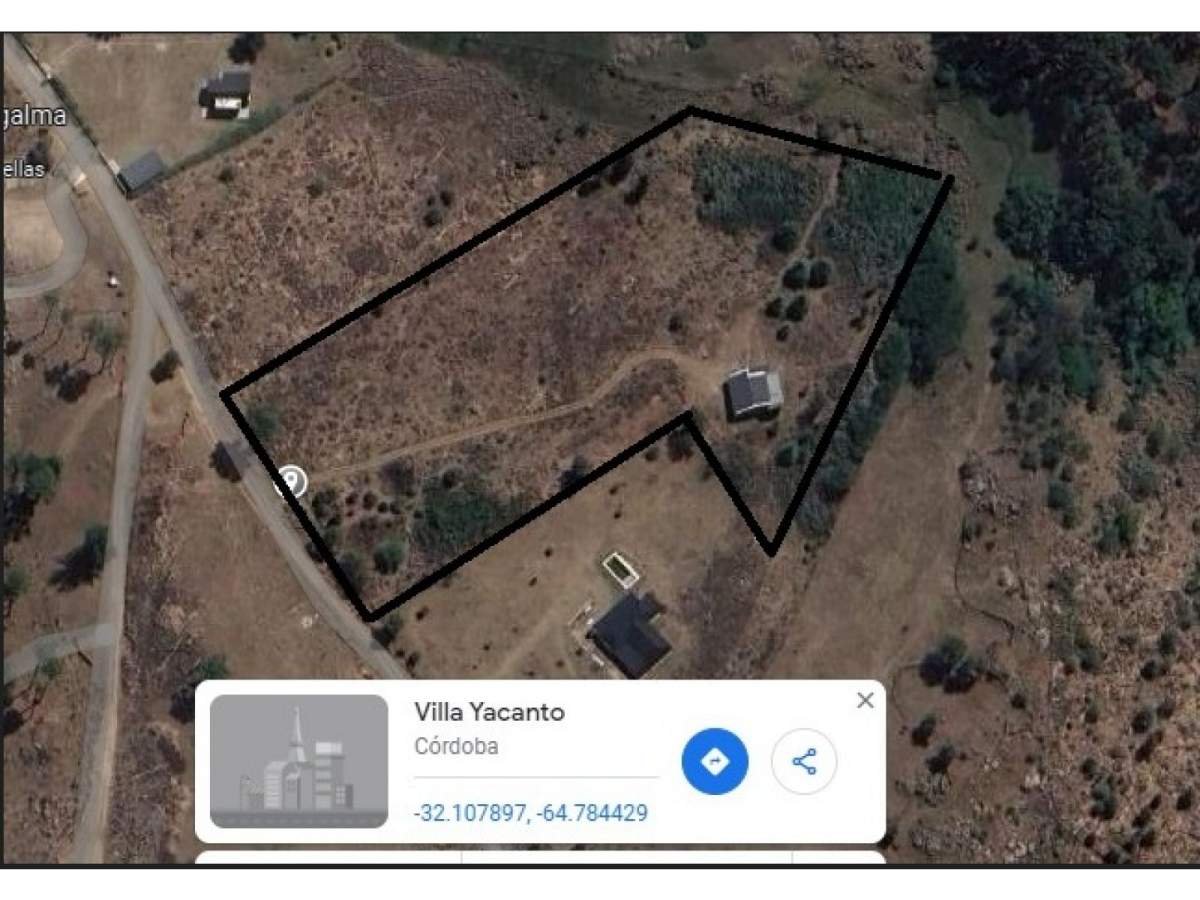Viewport: 1200px width, 900px height.
Task: Select the dropped map pin marker
Action: coord(291,482)
